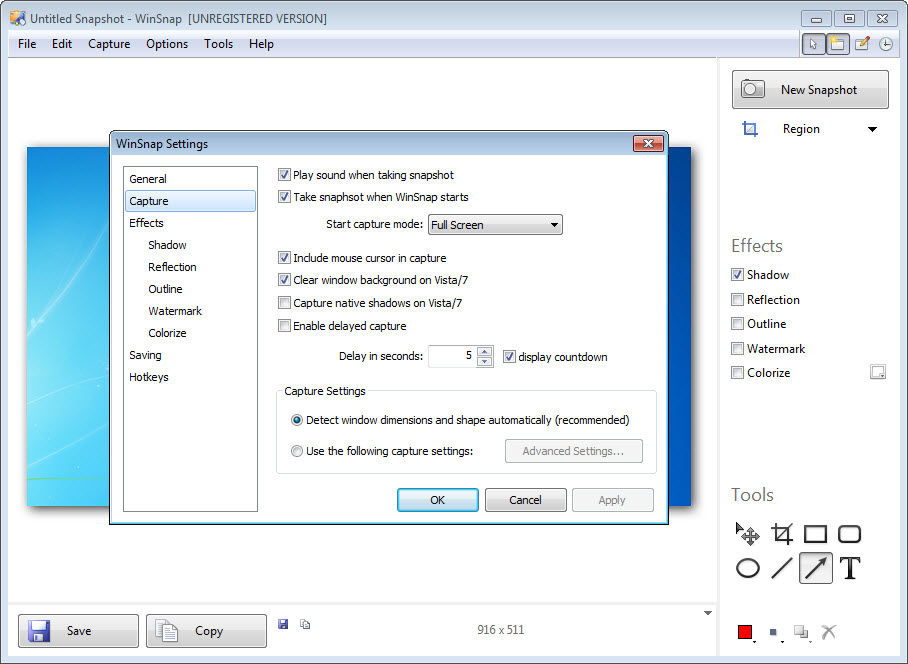
Task: Uncheck Take snapshot when WinSnap starts
Action: tap(284, 197)
